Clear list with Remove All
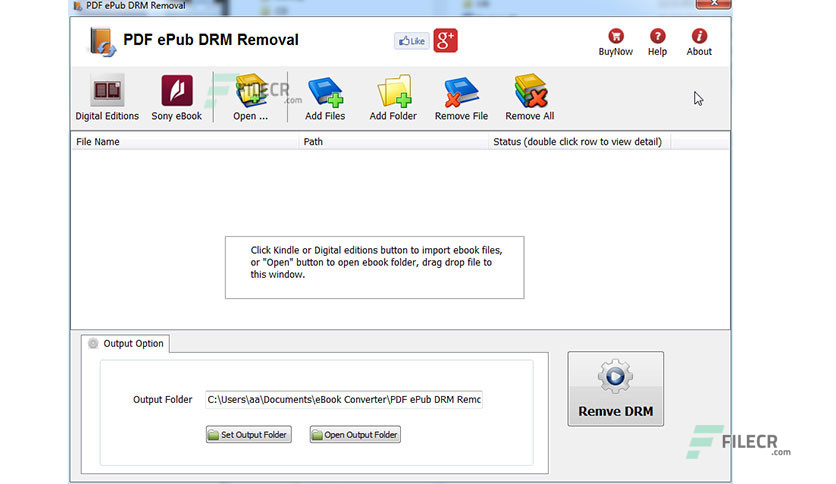The width and height of the screenshot is (836, 484). tap(529, 98)
